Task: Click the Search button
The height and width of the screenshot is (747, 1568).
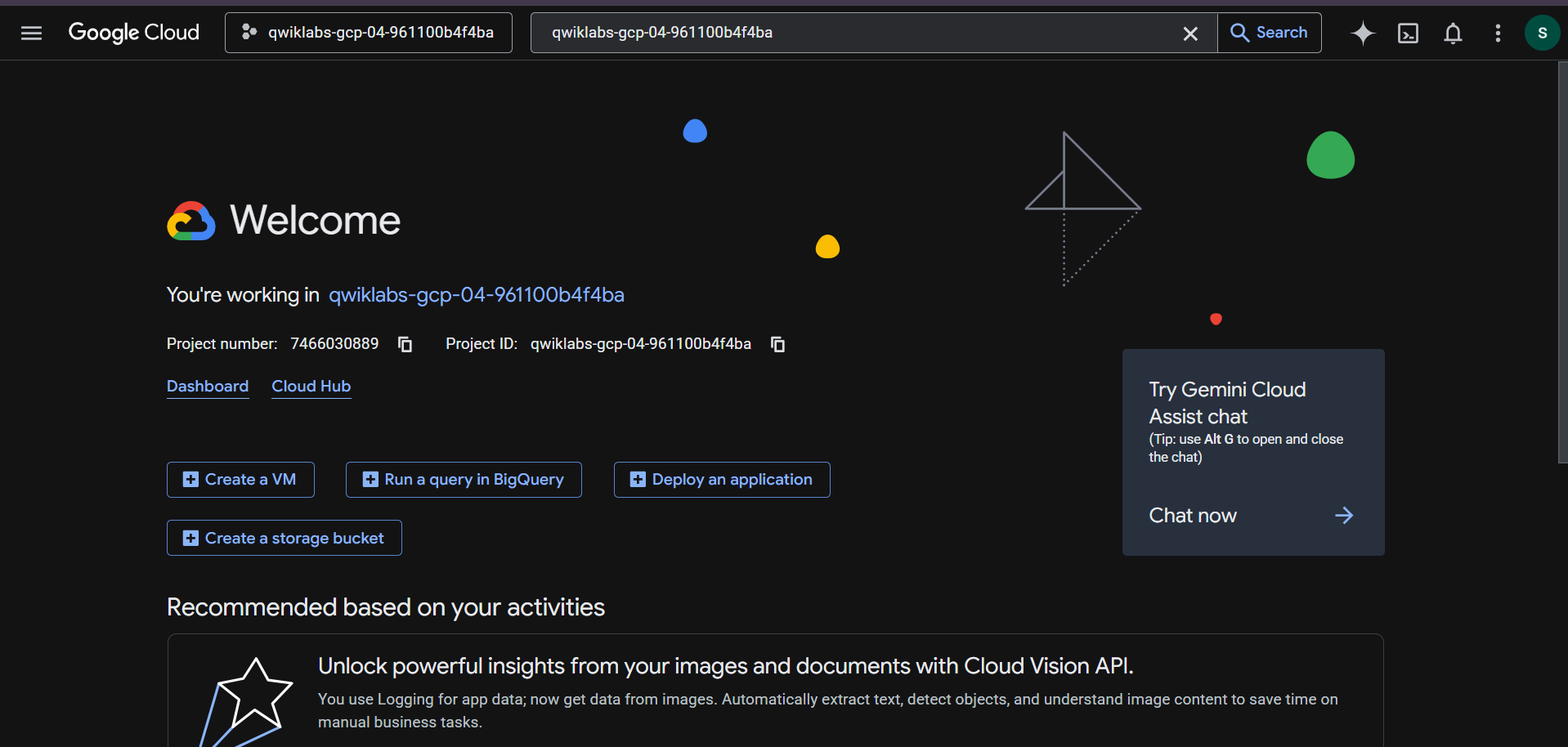Action: 1270,33
